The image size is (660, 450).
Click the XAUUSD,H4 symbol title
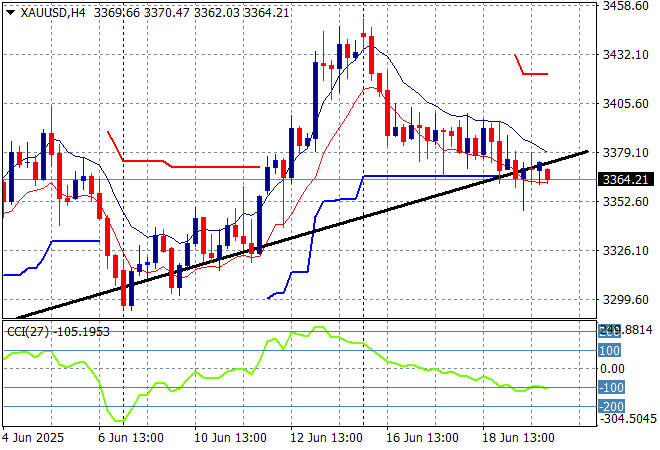point(53,13)
